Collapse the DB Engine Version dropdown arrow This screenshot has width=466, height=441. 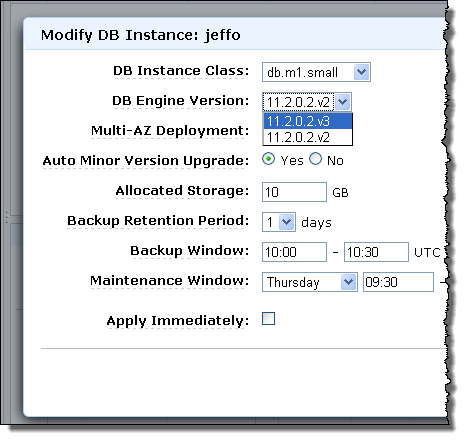(342, 102)
